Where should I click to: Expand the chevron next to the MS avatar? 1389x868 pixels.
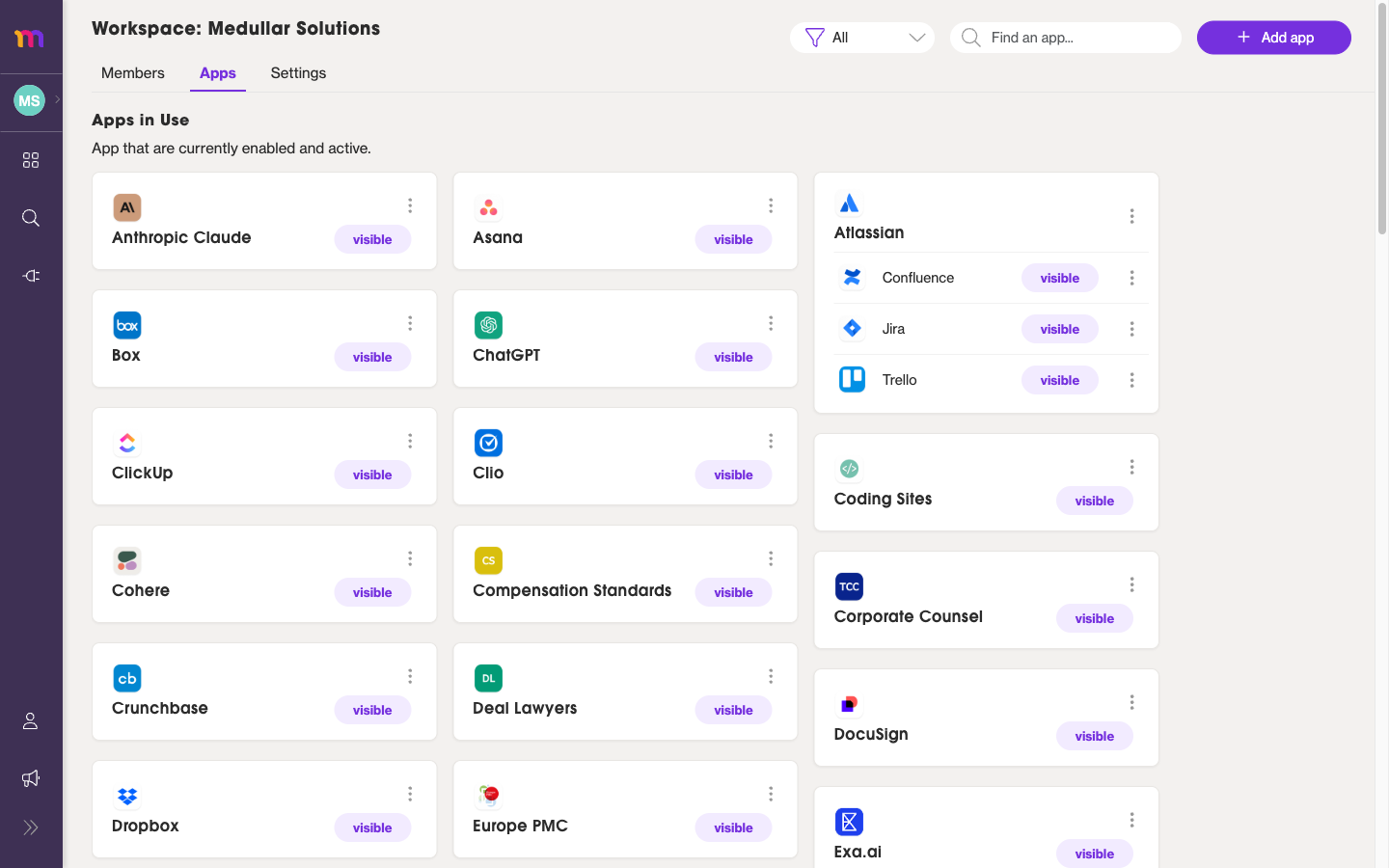[58, 99]
